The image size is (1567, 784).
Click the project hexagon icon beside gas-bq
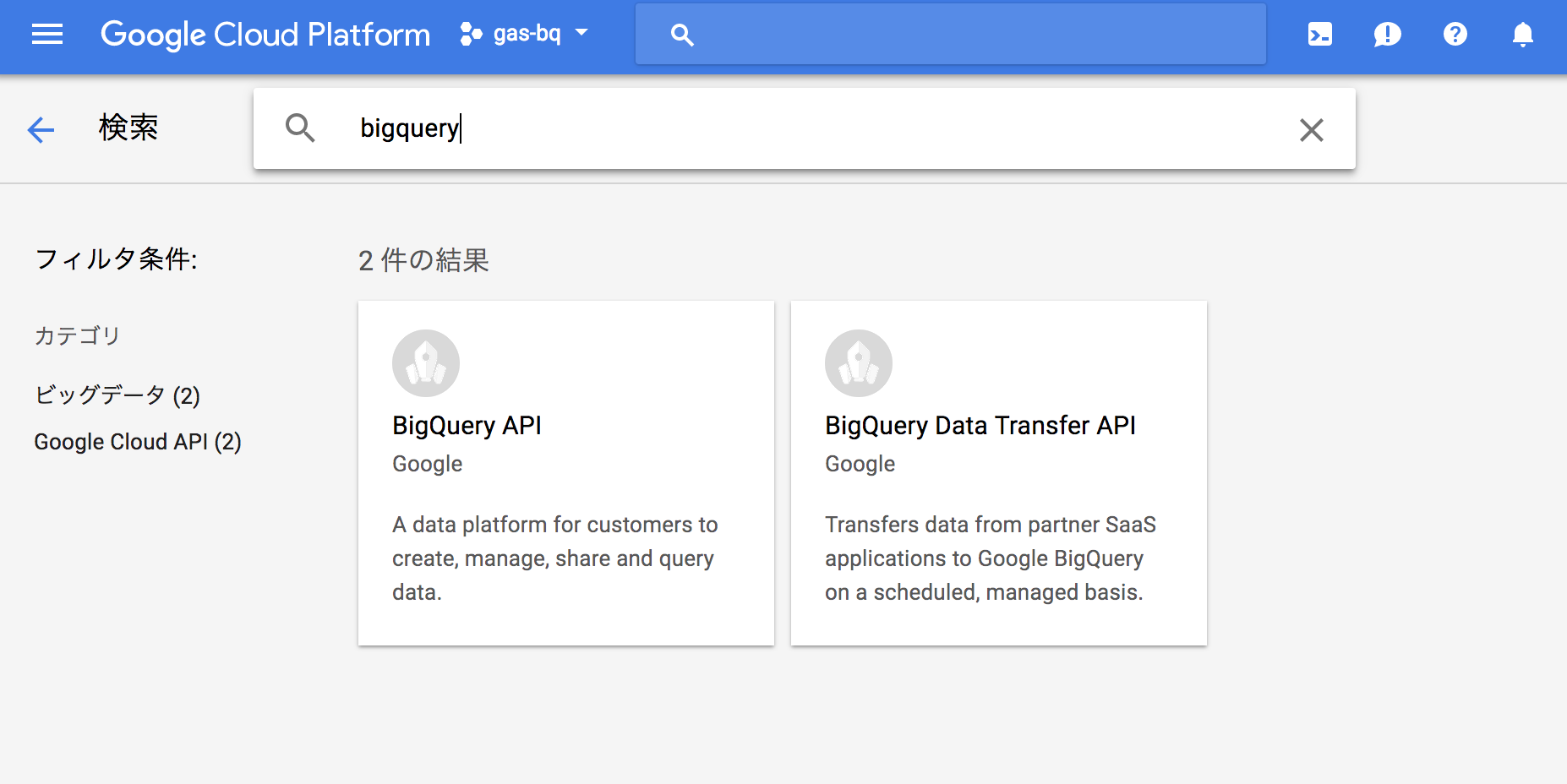[471, 34]
